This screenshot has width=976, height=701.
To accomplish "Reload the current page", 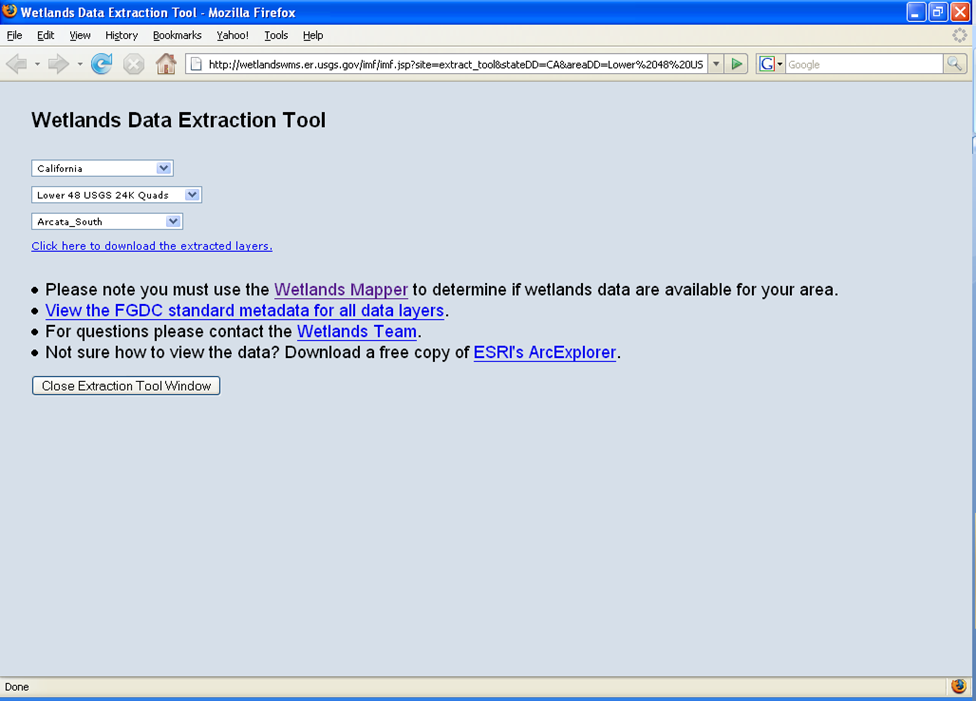I will point(101,63).
